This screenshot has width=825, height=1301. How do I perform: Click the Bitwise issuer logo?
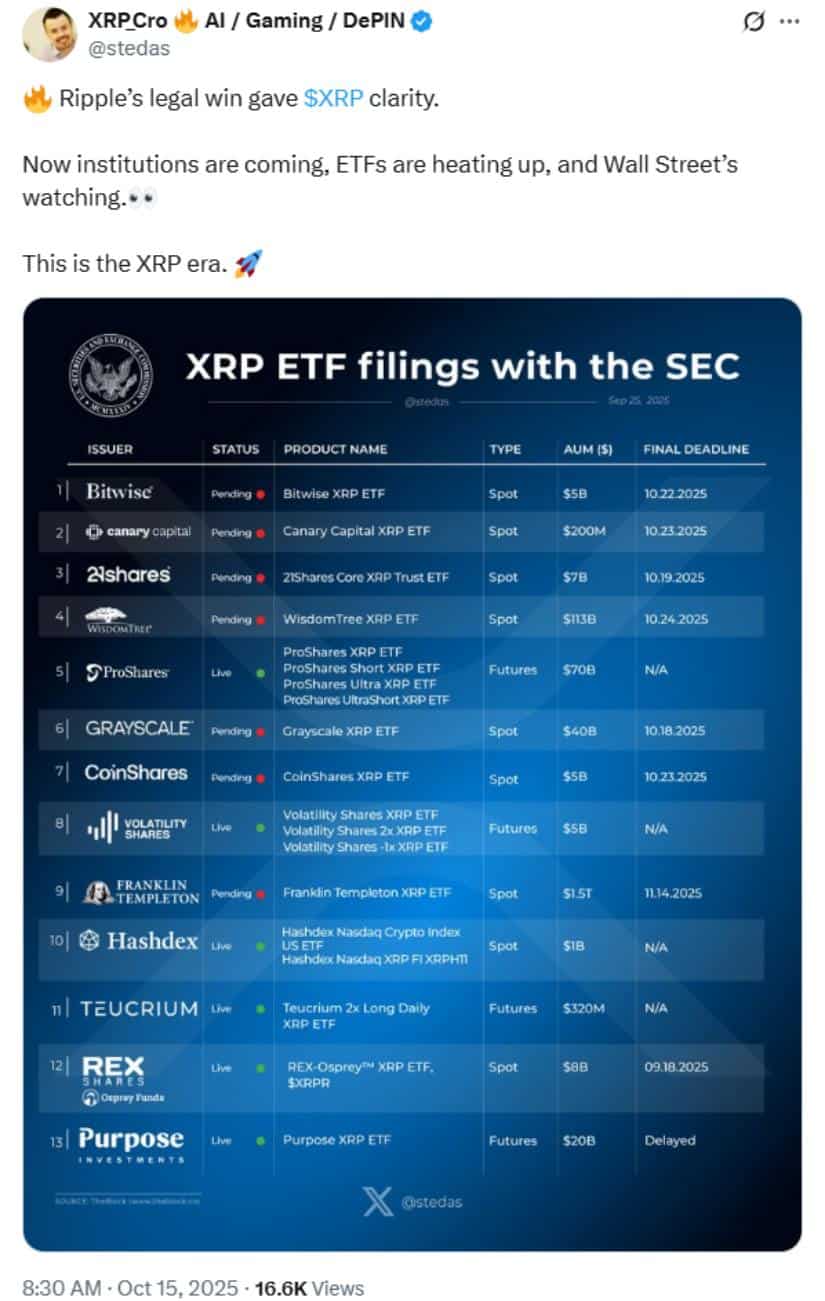pyautogui.click(x=118, y=492)
